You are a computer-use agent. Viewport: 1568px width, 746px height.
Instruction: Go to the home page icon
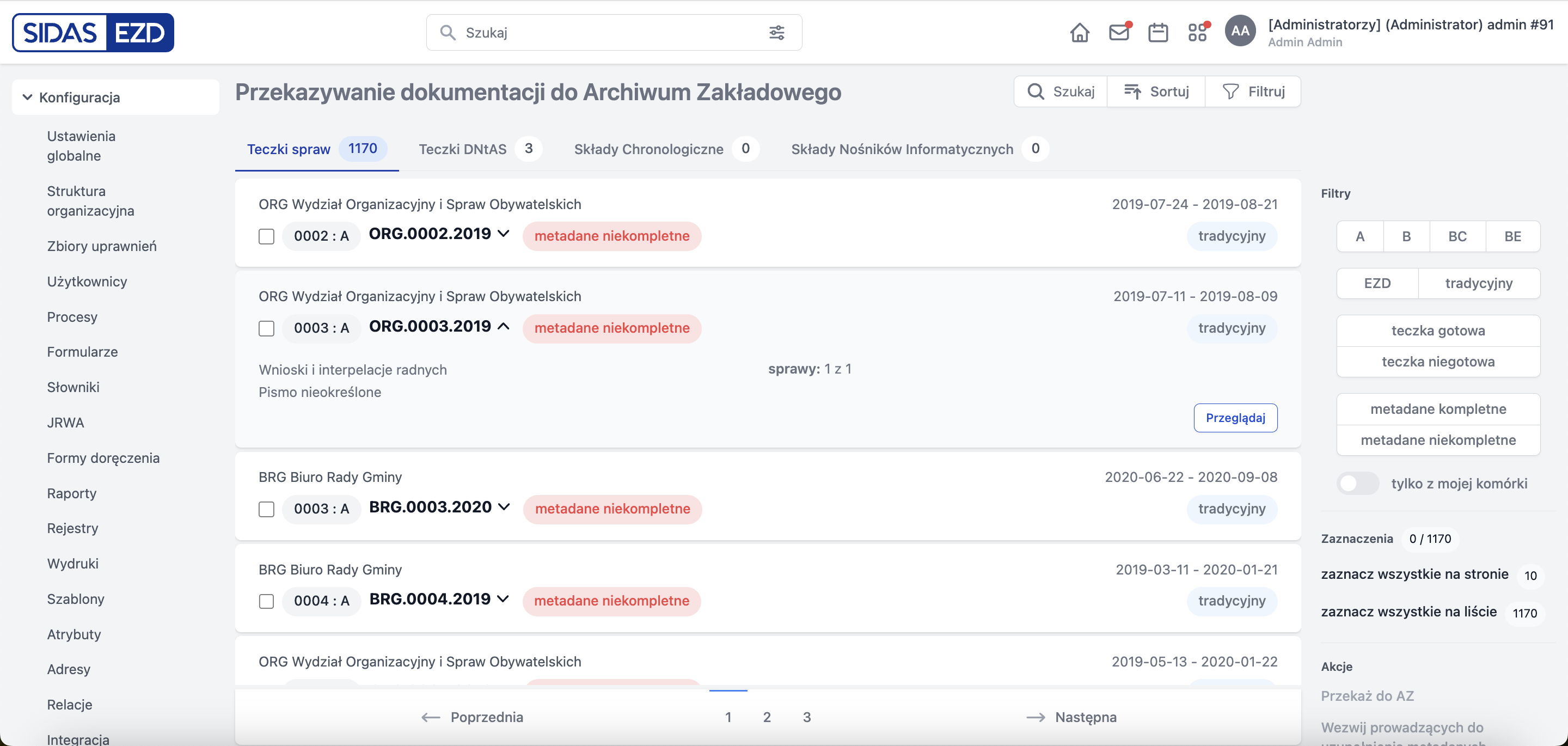pos(1080,32)
